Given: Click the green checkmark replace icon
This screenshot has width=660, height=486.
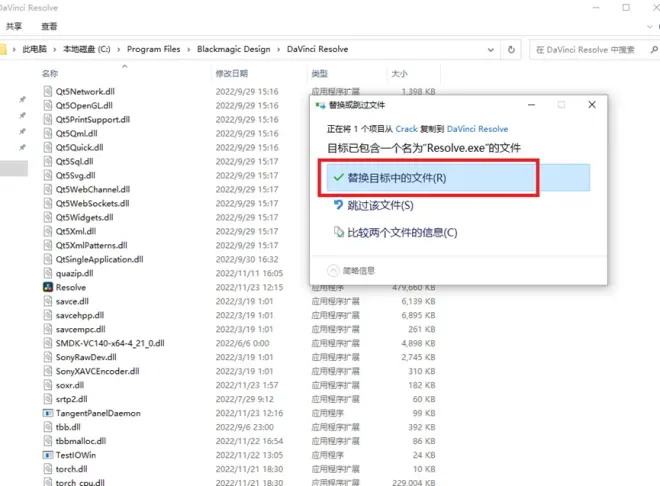Looking at the screenshot, I should pos(338,178).
